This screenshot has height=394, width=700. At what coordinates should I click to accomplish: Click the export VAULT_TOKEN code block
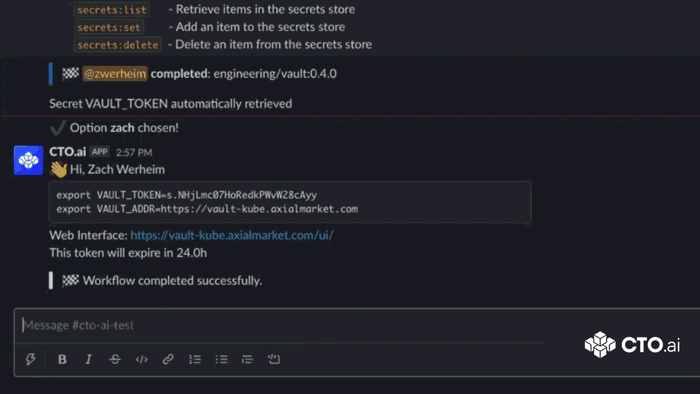tap(290, 202)
